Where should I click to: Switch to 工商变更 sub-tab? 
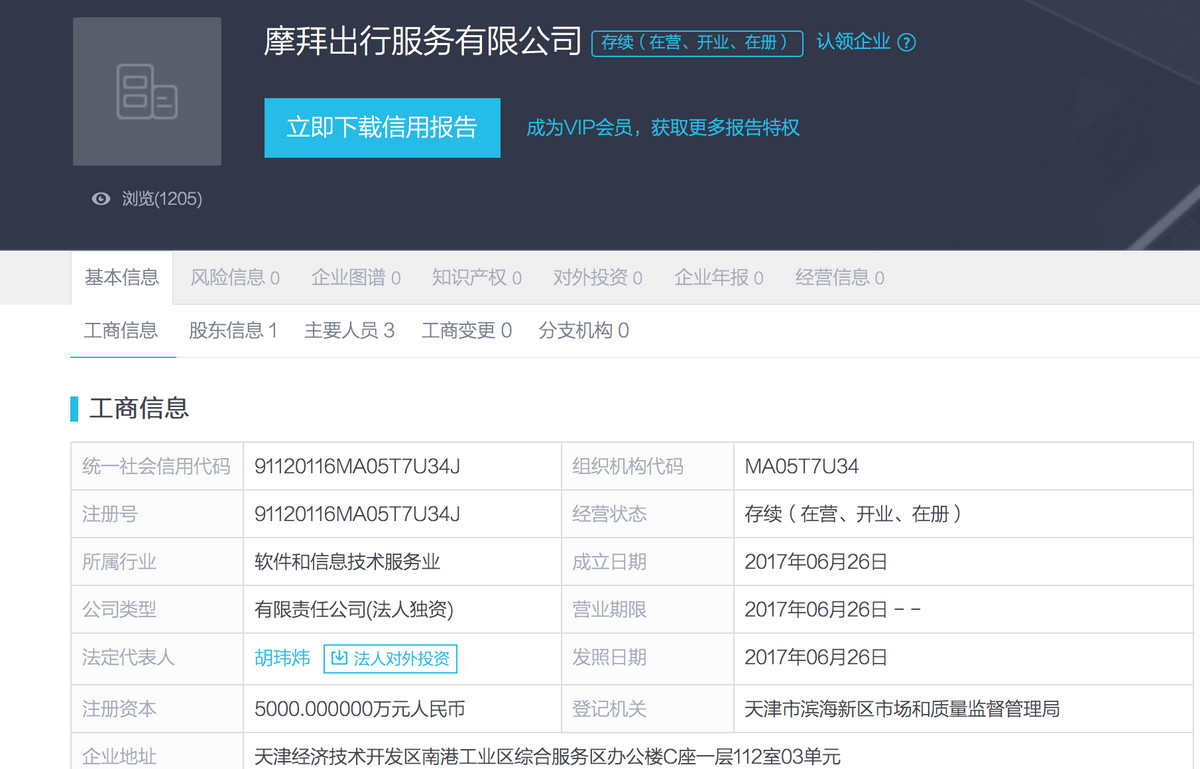466,331
